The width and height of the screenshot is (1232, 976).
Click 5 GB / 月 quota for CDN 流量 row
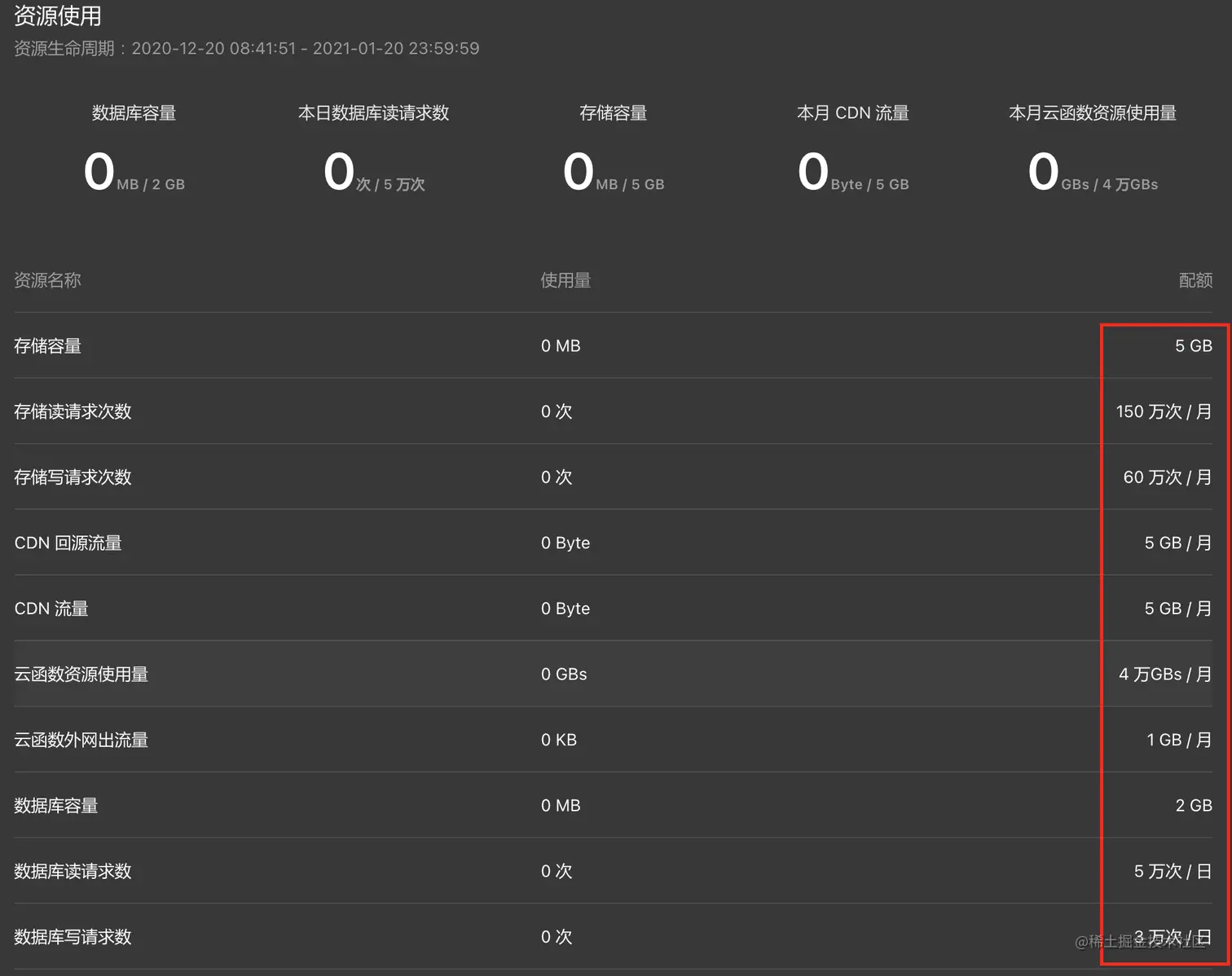[x=1178, y=609]
